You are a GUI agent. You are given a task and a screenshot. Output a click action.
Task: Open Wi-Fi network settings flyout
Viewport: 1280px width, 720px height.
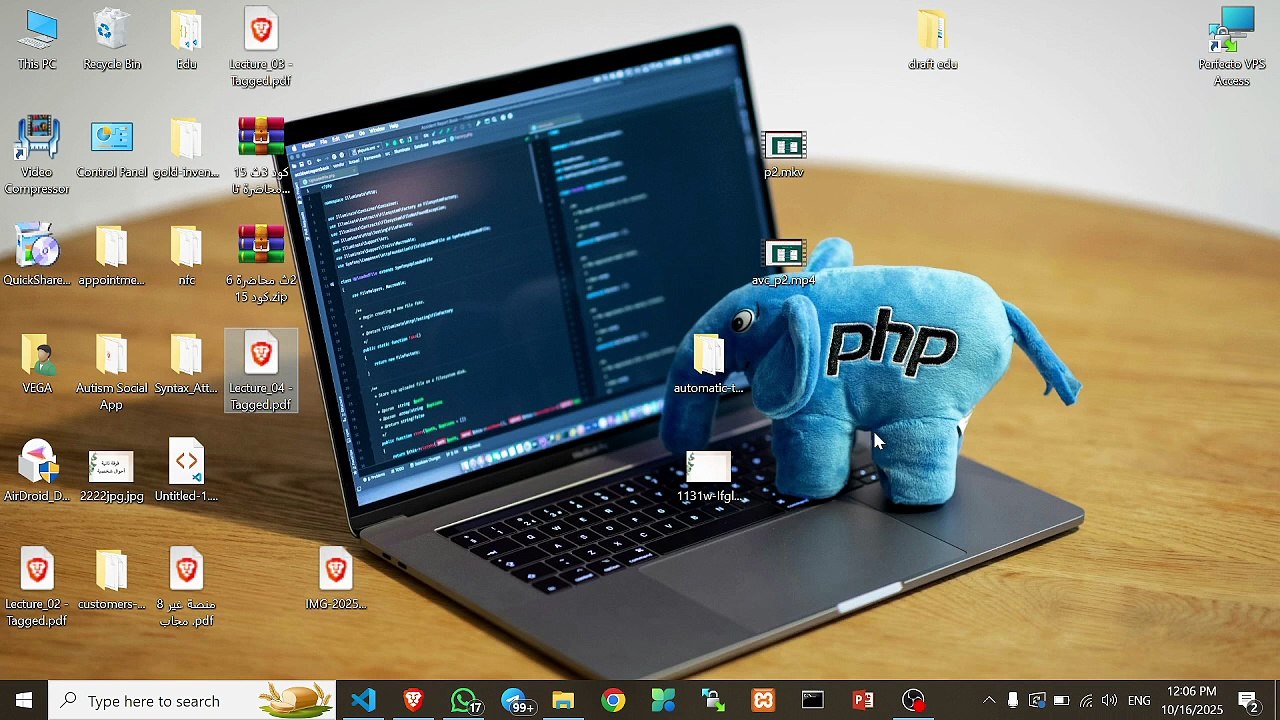click(x=1085, y=700)
